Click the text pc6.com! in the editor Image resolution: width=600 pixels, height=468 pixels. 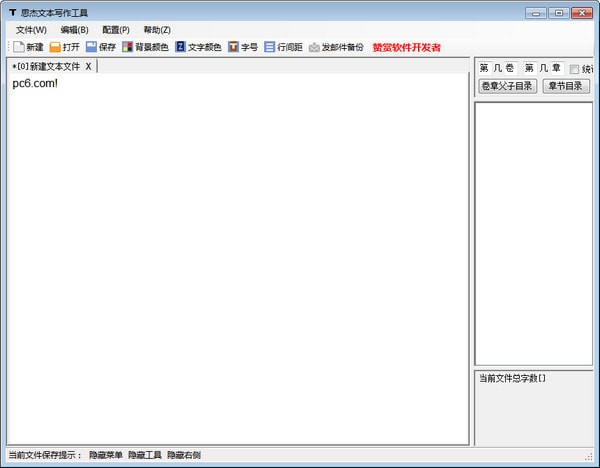[x=35, y=83]
